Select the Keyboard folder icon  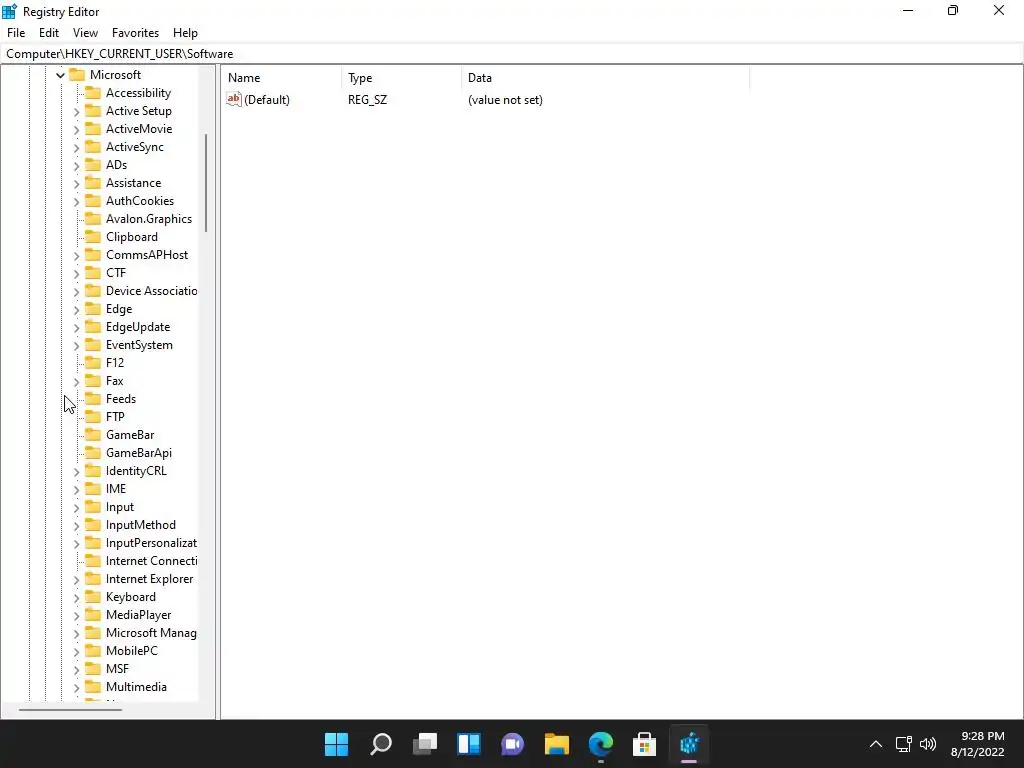tap(93, 597)
